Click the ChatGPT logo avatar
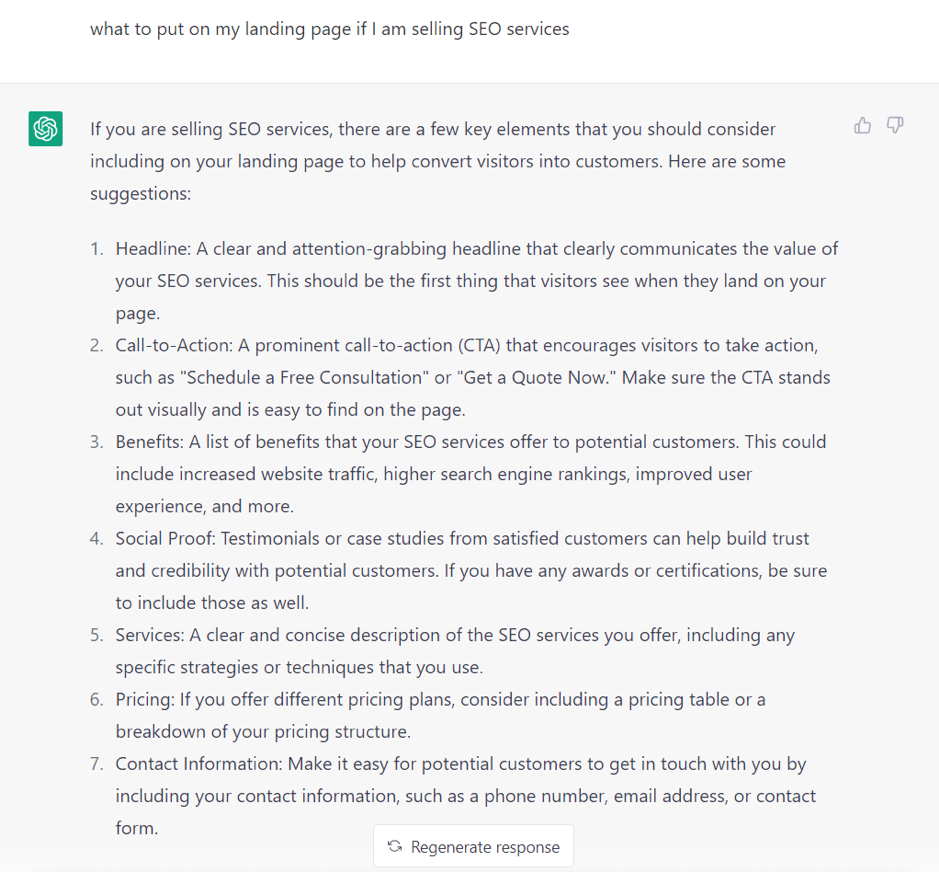 pos(46,128)
